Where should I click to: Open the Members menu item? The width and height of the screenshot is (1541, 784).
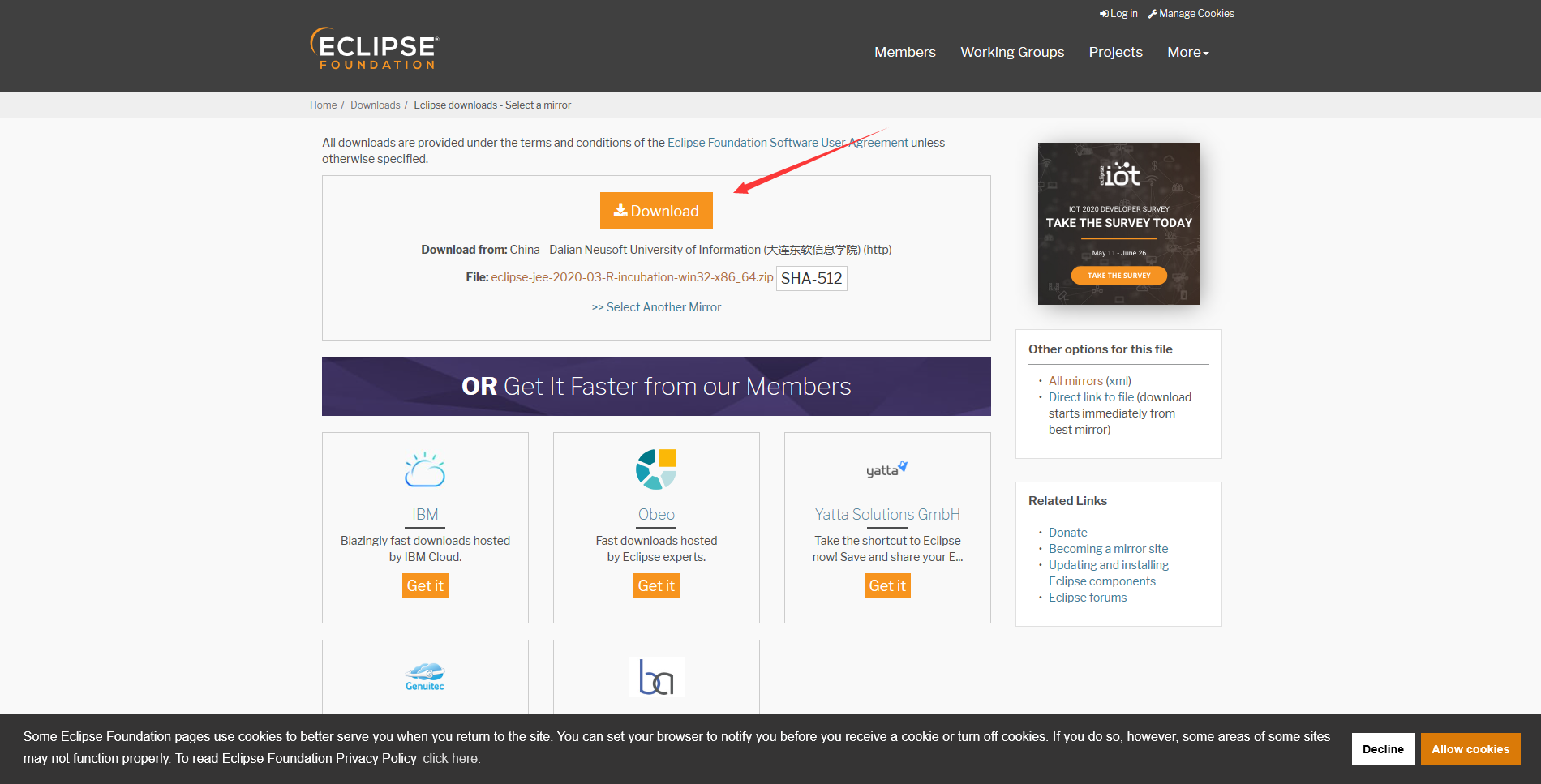[x=905, y=52]
